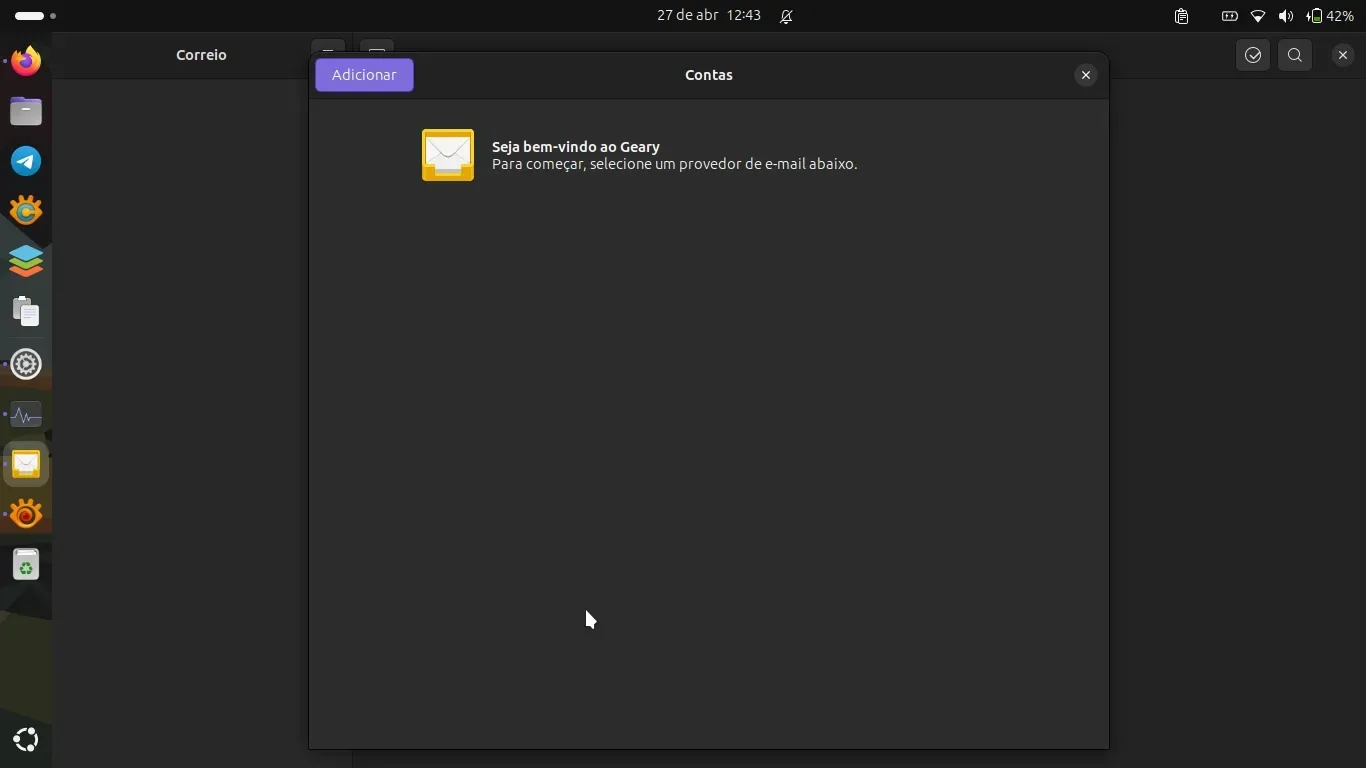Viewport: 1366px width, 768px height.
Task: Close the Contas dialog
Action: point(1085,75)
